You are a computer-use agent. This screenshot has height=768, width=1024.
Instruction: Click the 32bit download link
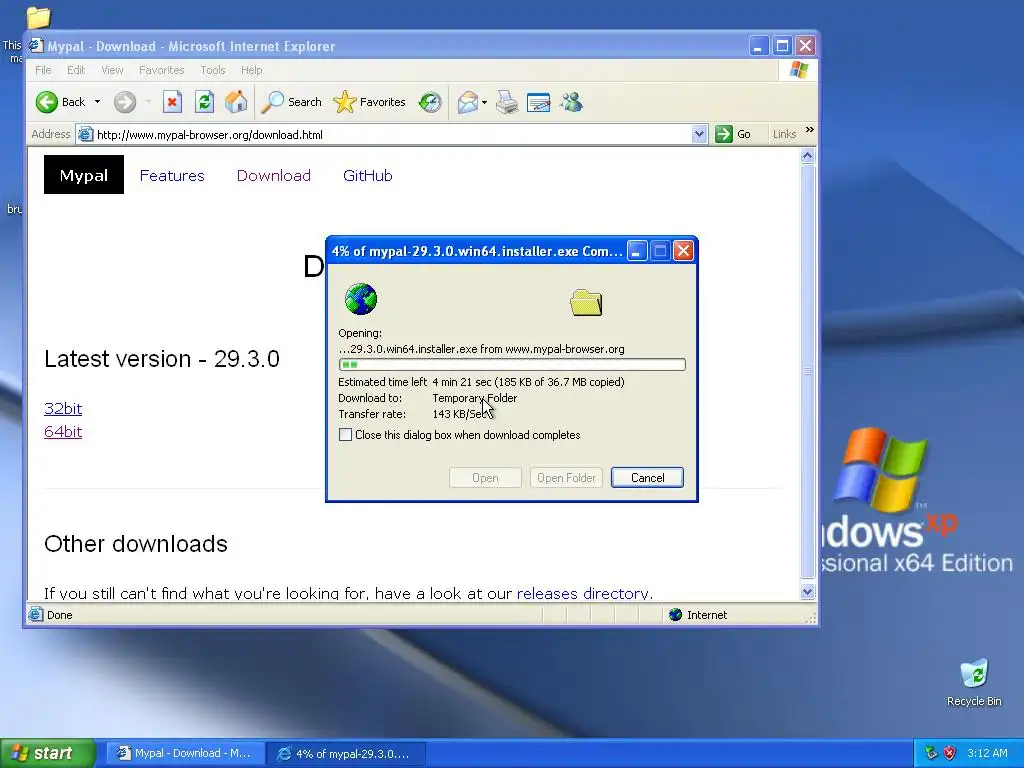pyautogui.click(x=63, y=408)
